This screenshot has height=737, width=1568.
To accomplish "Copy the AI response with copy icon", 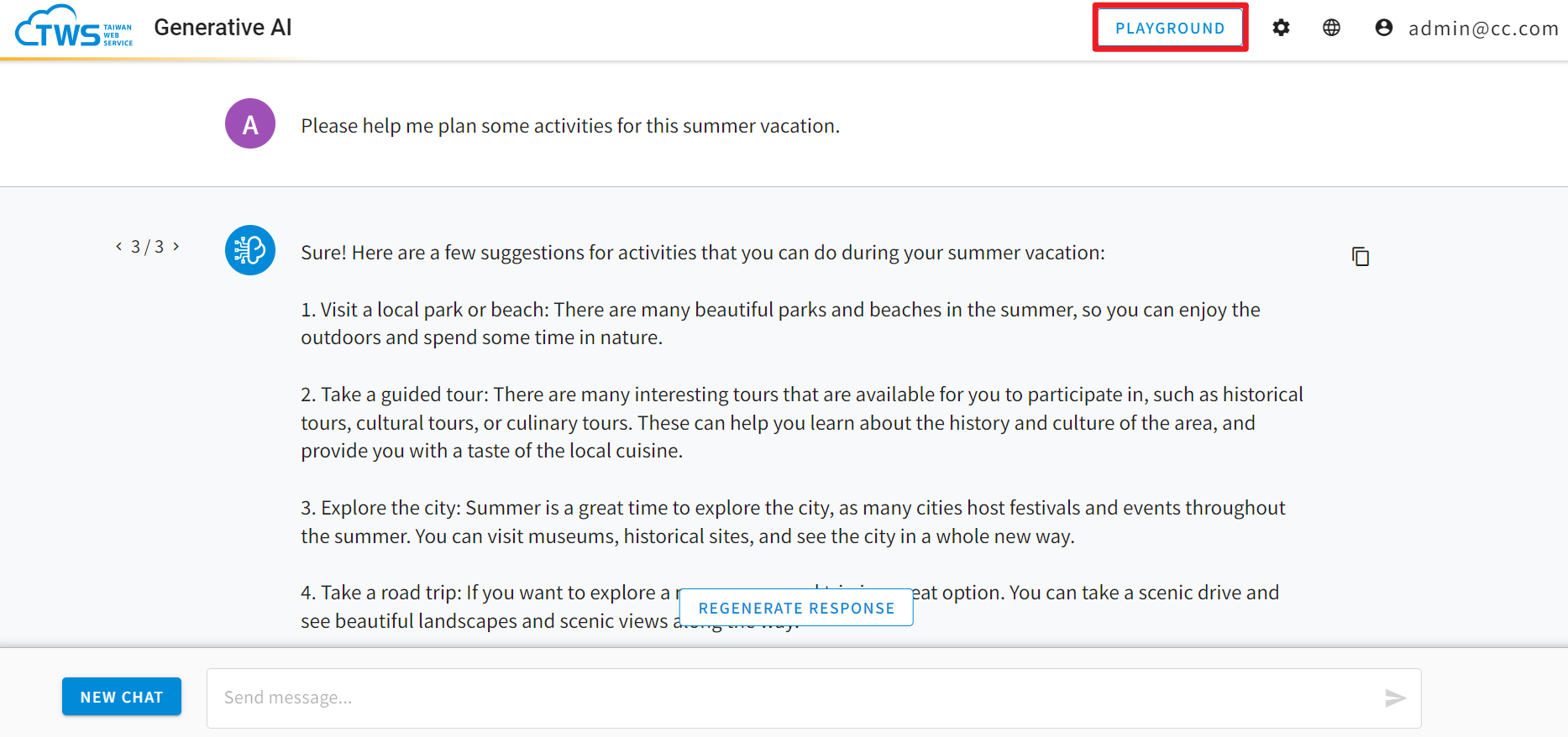I will [x=1361, y=256].
